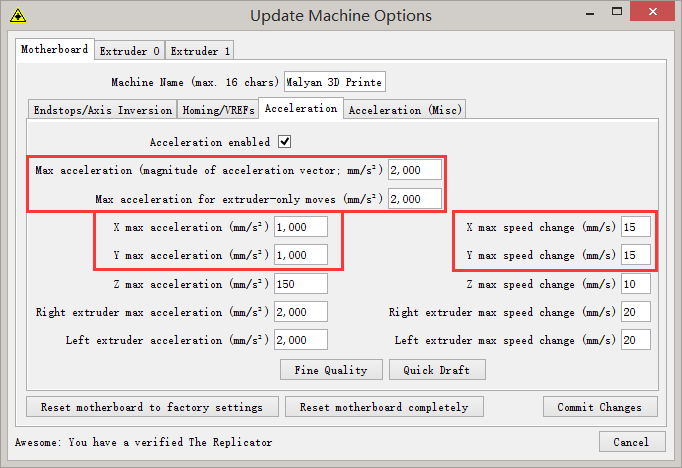
Task: Focus the X max acceleration field
Action: (300, 227)
